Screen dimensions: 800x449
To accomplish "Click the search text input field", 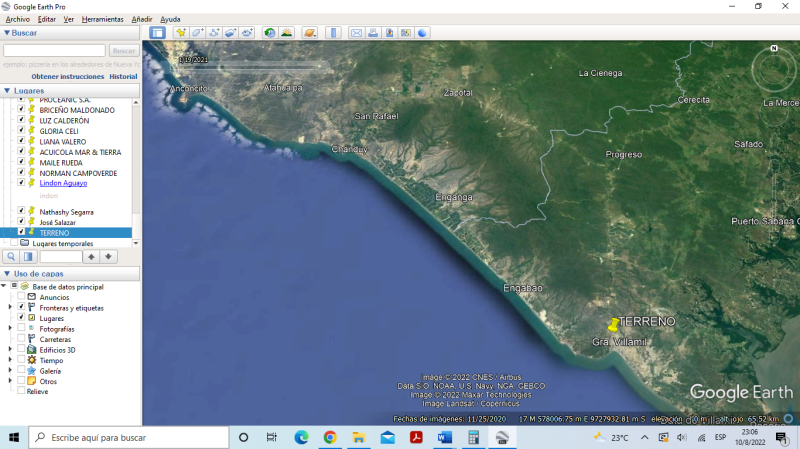I will tap(54, 50).
